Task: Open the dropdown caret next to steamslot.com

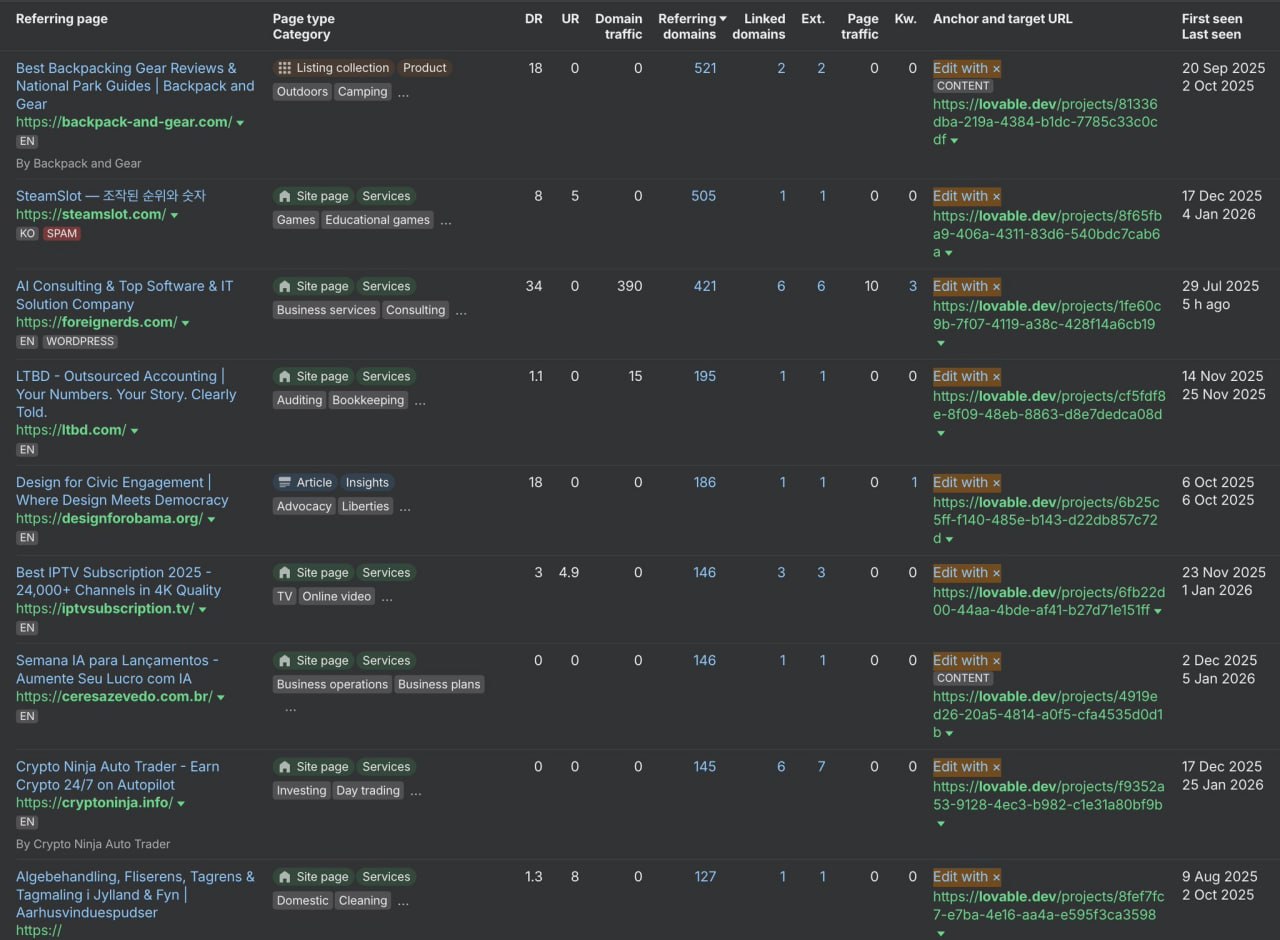Action: tap(174, 215)
